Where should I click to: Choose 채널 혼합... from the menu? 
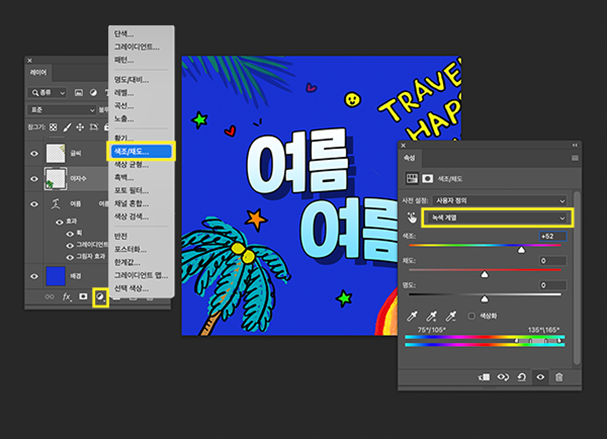point(131,204)
